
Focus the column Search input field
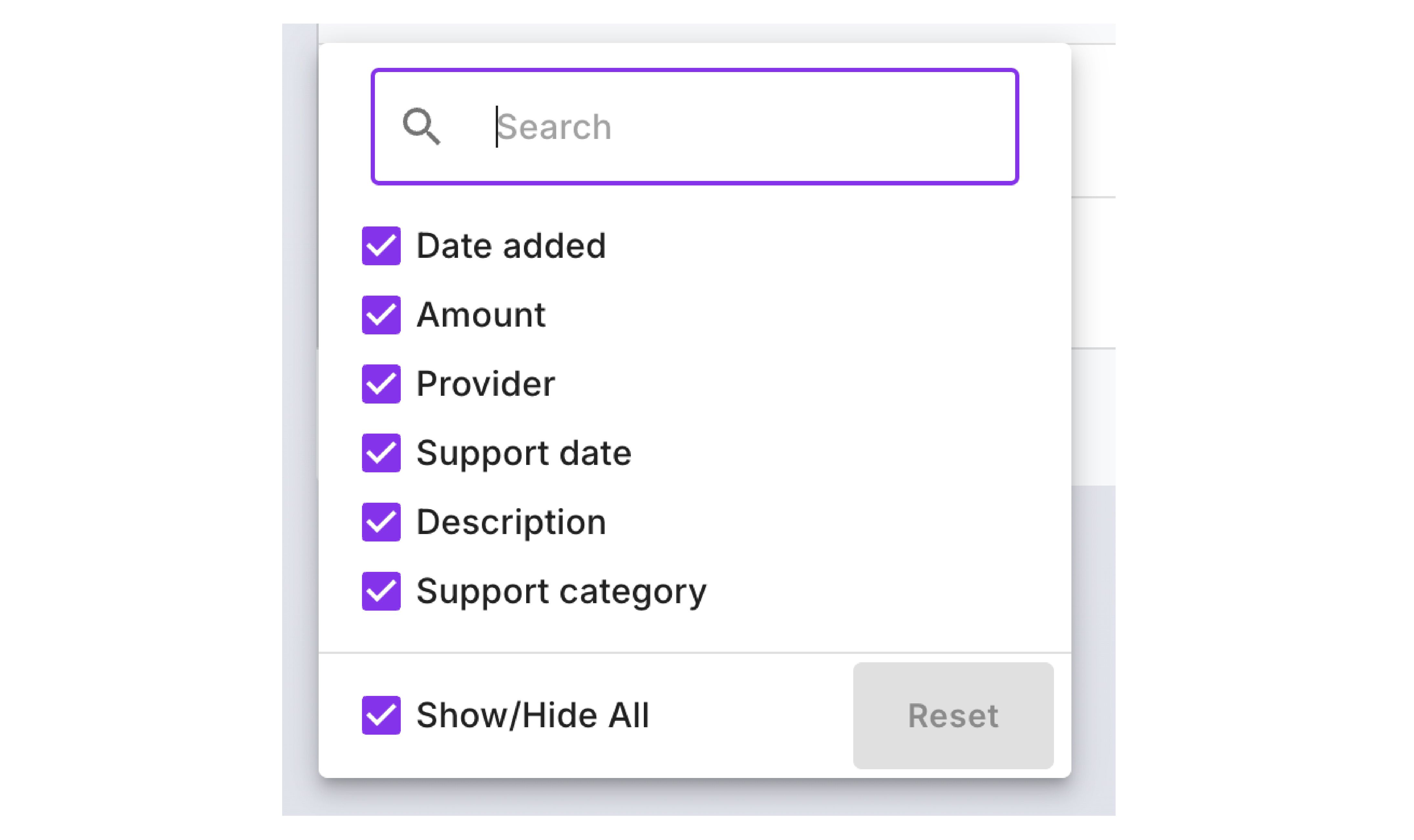coord(694,126)
